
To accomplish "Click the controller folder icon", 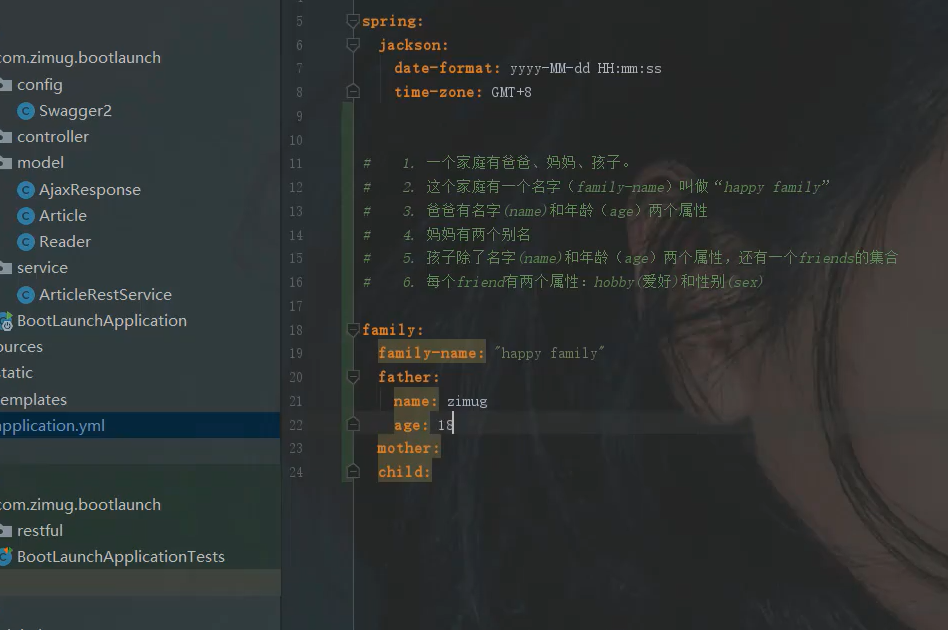I will 5,137.
